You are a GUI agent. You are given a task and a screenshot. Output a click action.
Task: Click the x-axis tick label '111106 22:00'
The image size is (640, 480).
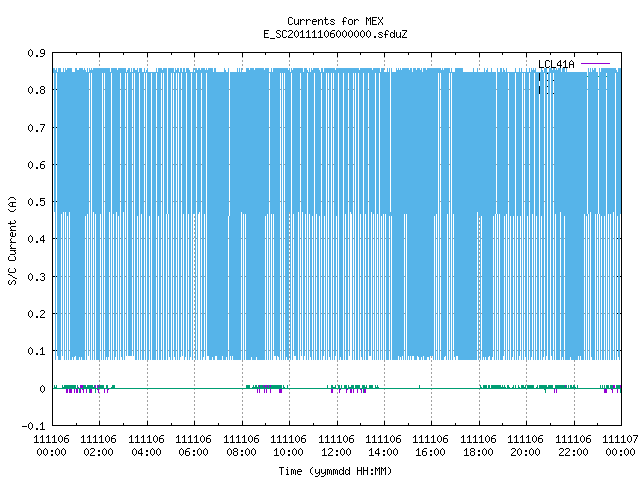coord(573,446)
